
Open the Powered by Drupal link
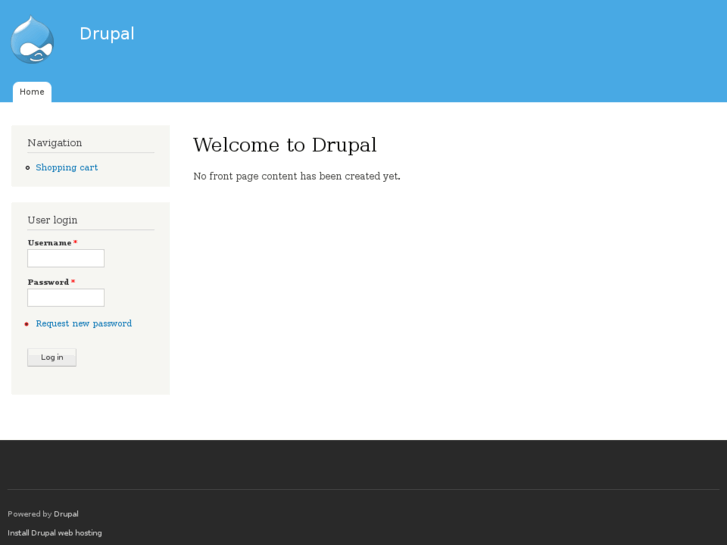(66, 514)
